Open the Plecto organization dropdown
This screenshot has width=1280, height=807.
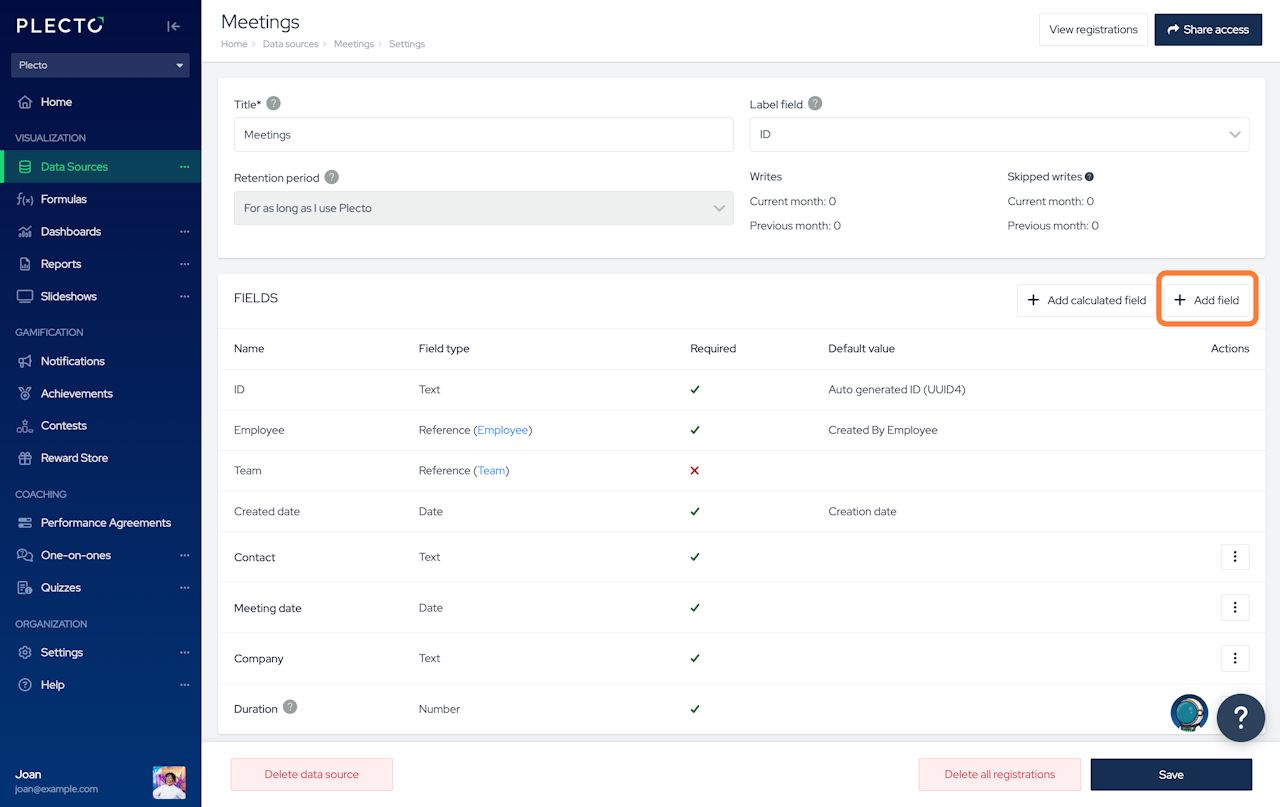coord(100,65)
